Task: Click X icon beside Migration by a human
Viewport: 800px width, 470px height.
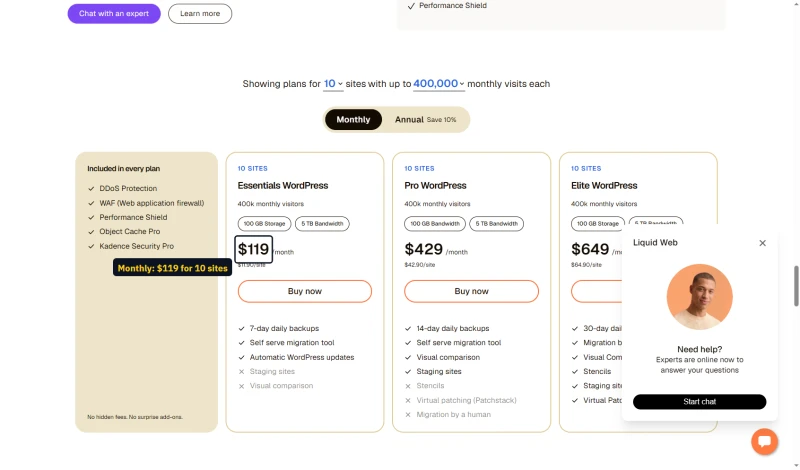Action: pyautogui.click(x=408, y=414)
